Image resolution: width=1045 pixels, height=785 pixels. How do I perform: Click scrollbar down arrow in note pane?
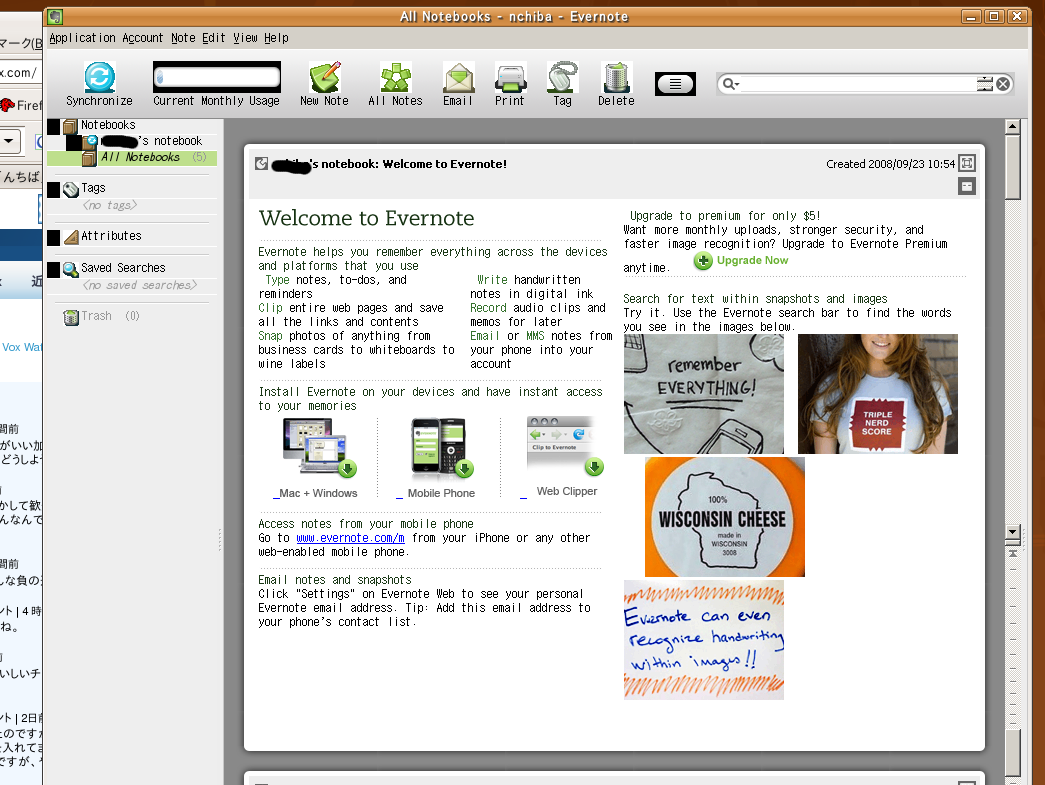[1012, 532]
